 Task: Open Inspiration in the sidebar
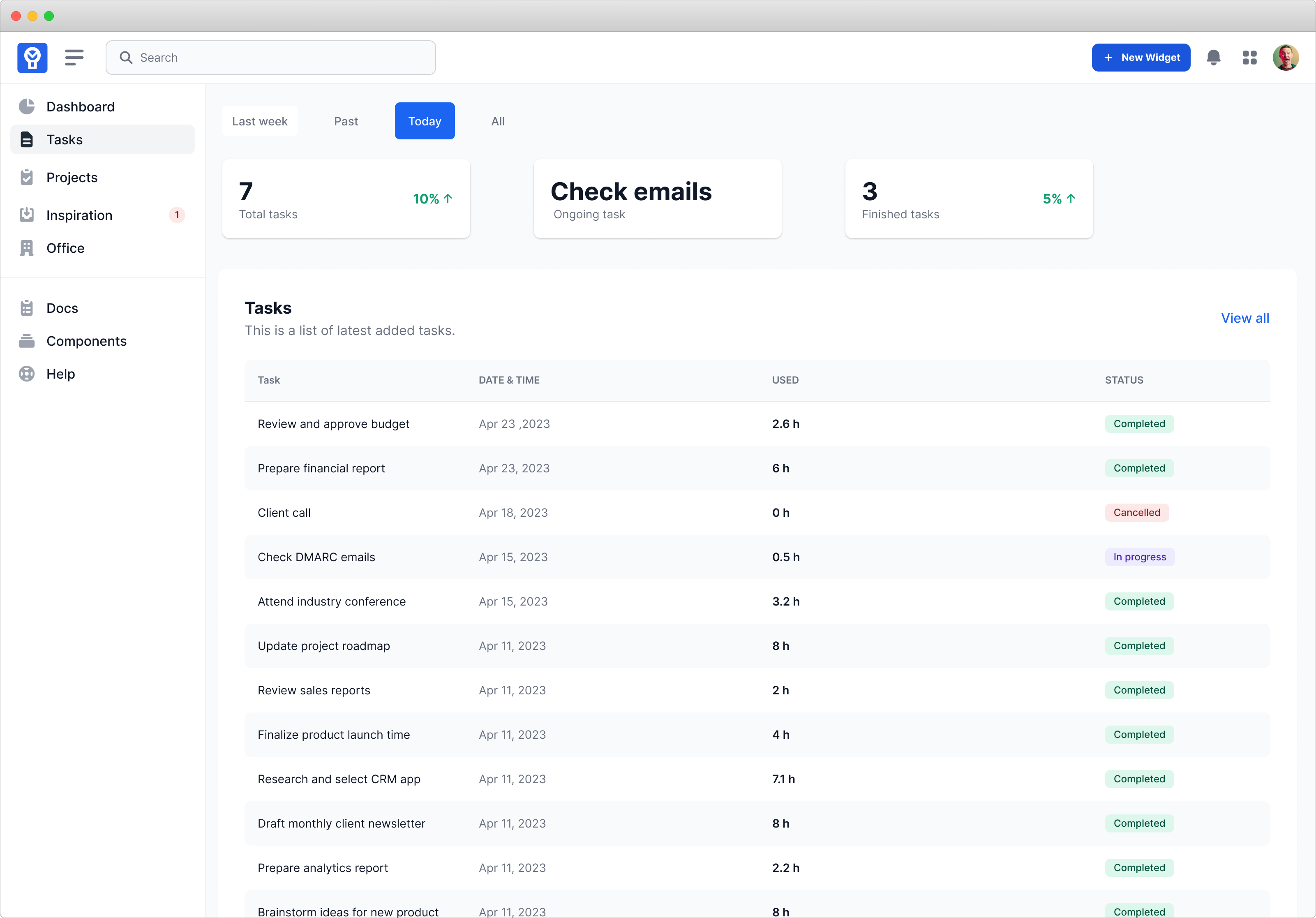(79, 215)
